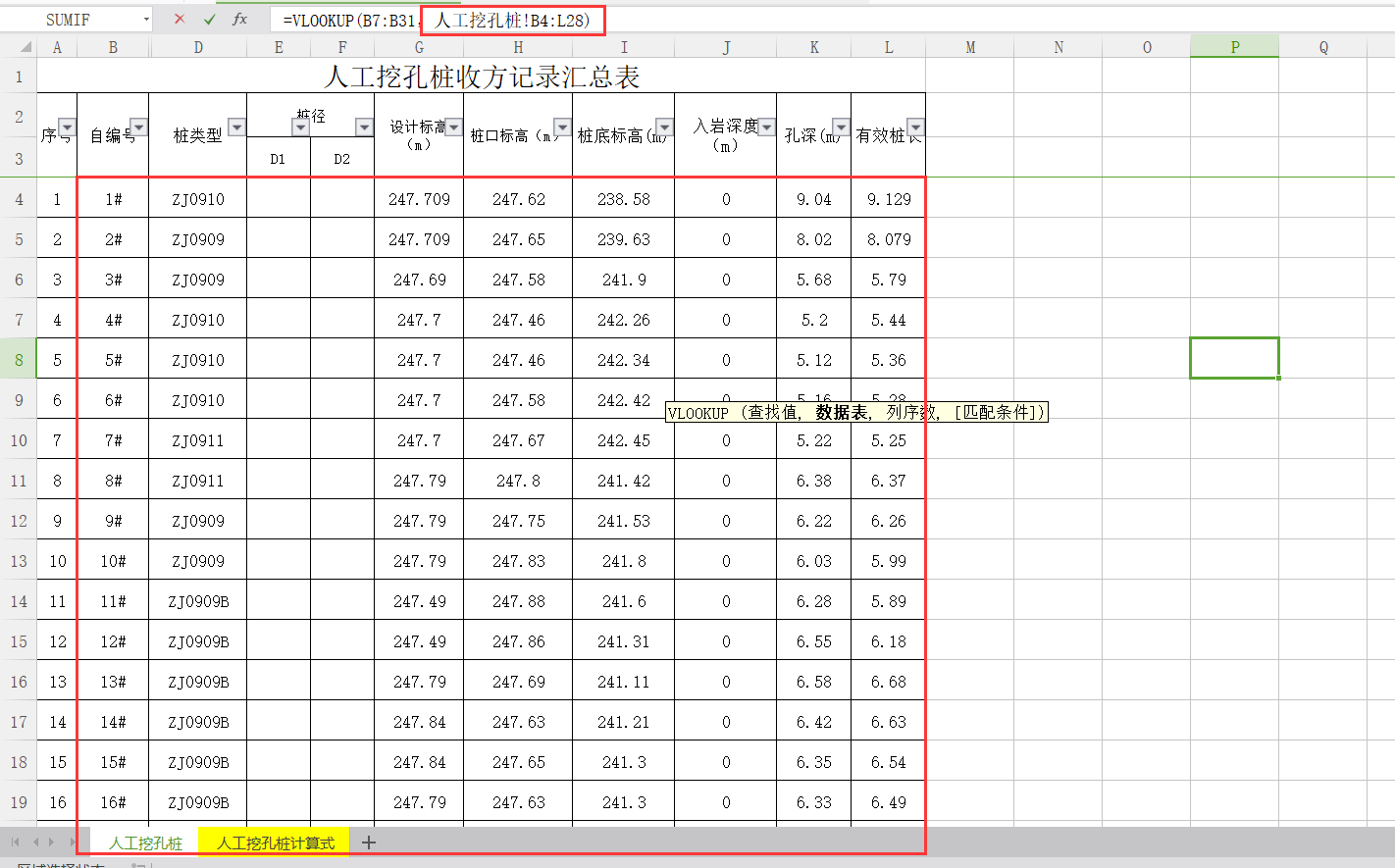Image resolution: width=1395 pixels, height=868 pixels.
Task: Cancel the formula entry with the red X
Action: (x=179, y=20)
